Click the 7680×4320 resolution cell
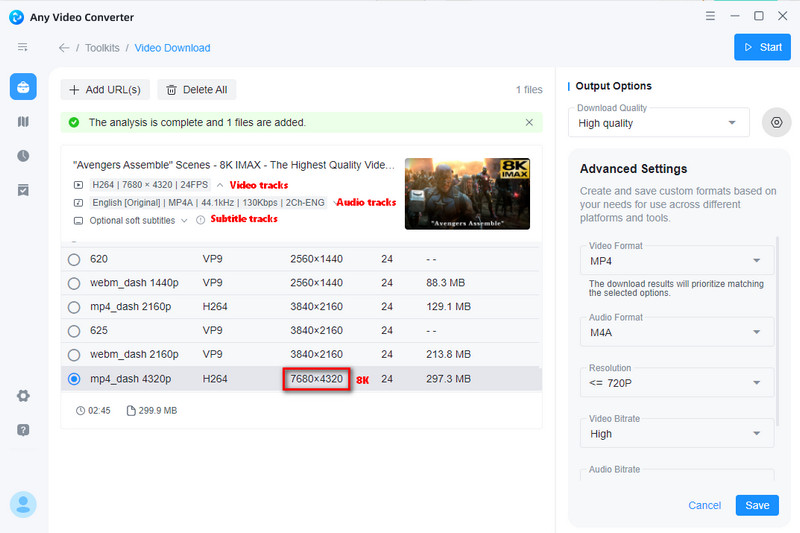Image resolution: width=800 pixels, height=533 pixels. pyautogui.click(x=316, y=379)
